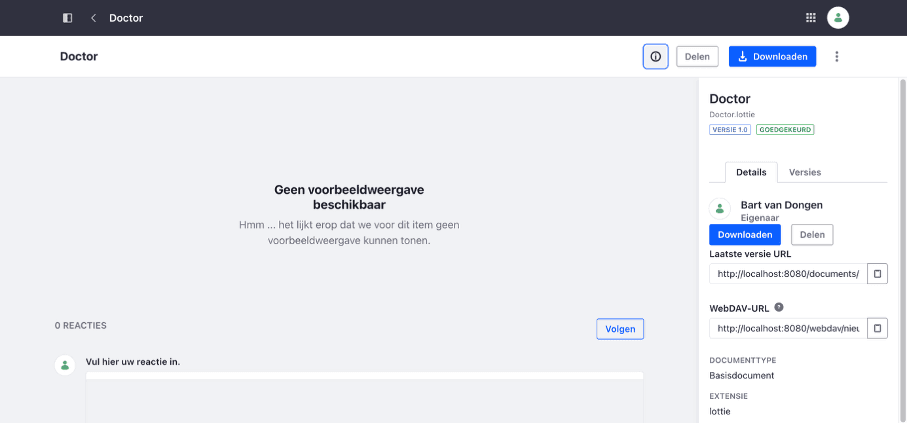Switch to the Versies tab
908x424 pixels.
click(x=805, y=172)
